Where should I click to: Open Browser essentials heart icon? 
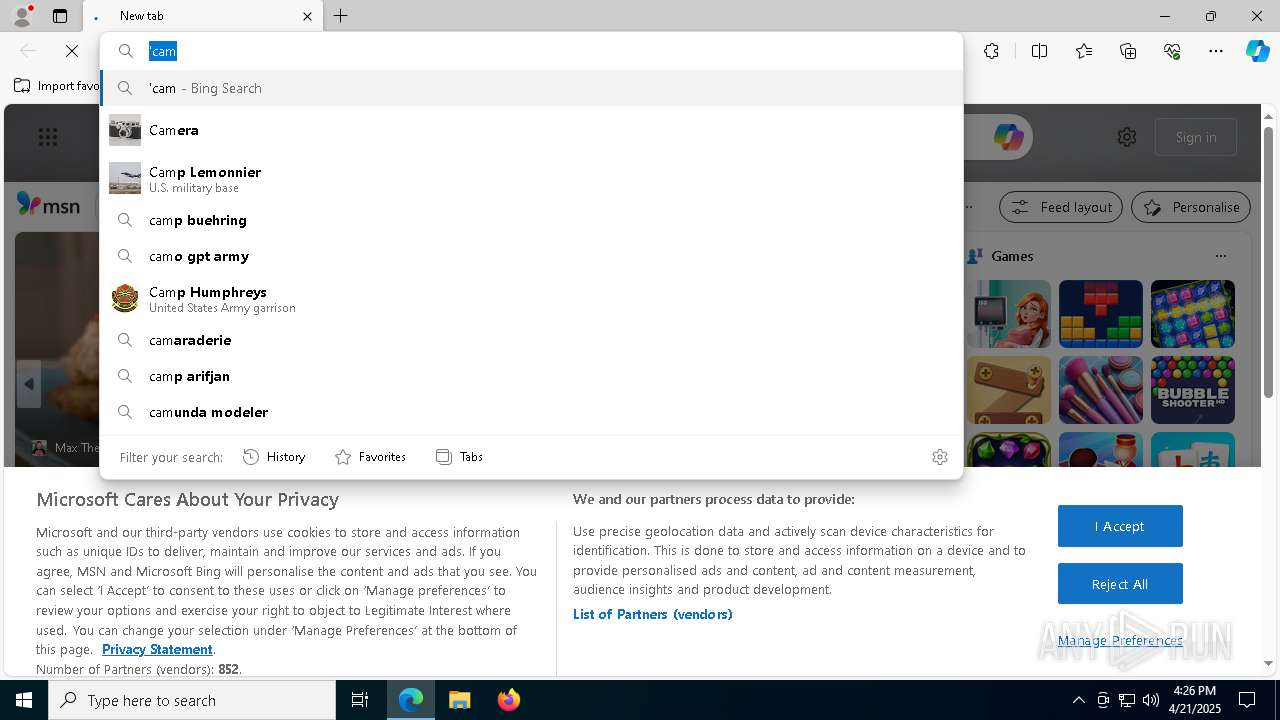(1172, 51)
